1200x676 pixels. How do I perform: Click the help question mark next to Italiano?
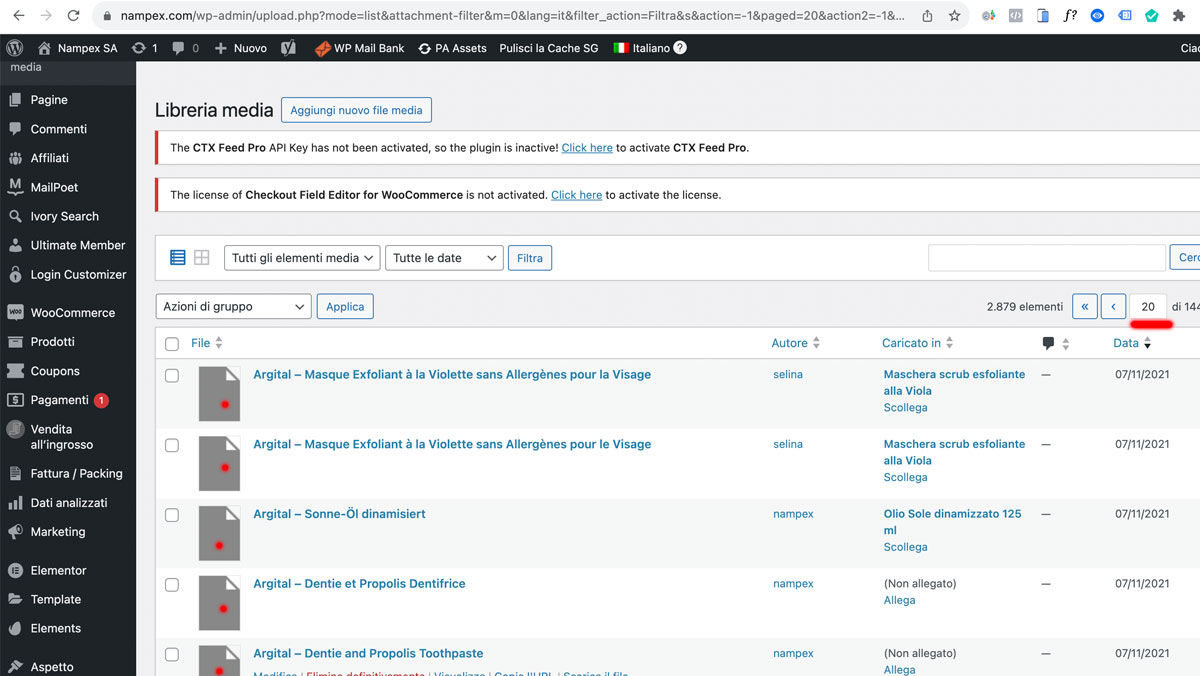680,47
